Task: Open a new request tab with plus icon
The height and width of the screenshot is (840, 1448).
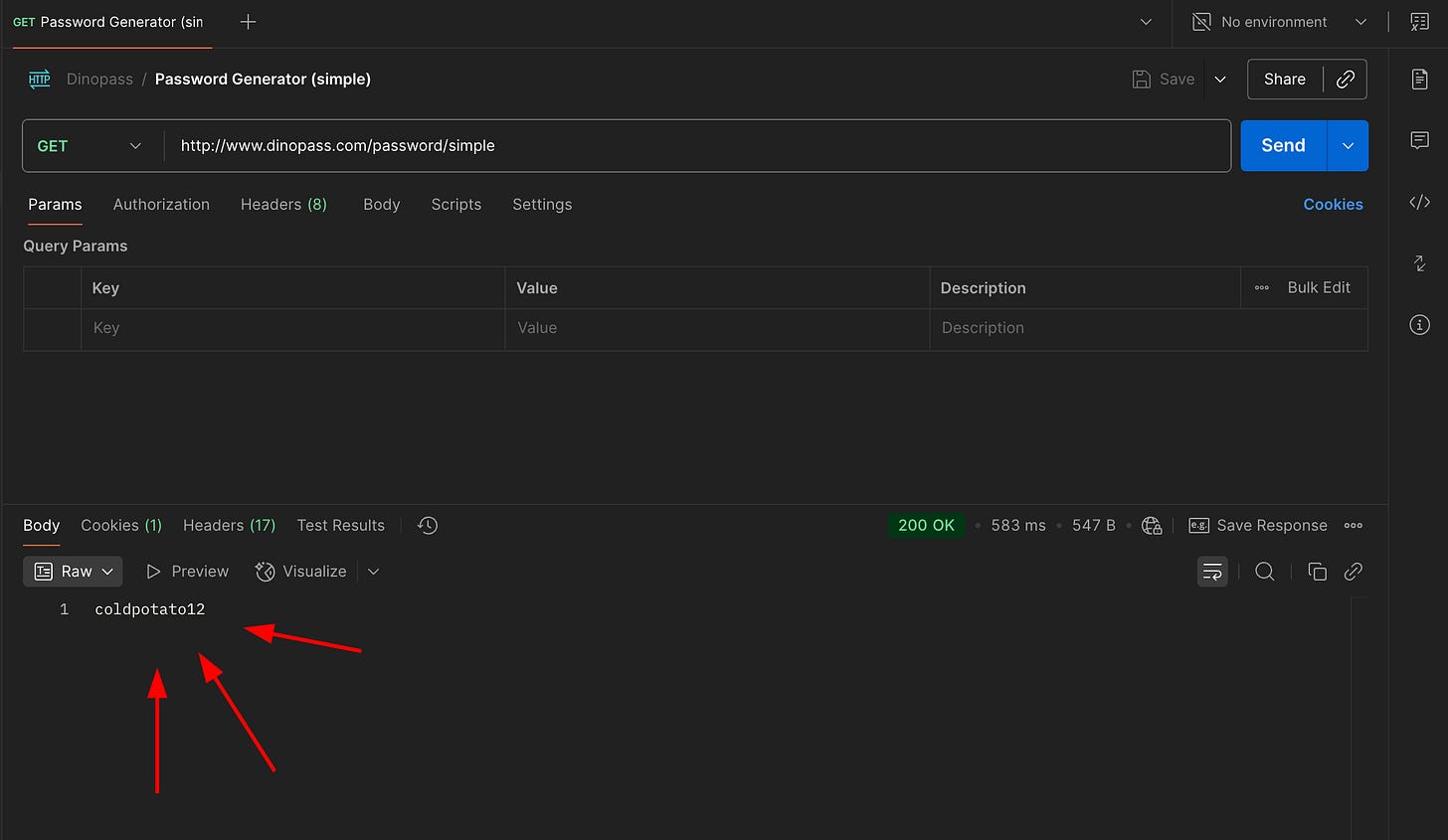Action: click(x=249, y=22)
